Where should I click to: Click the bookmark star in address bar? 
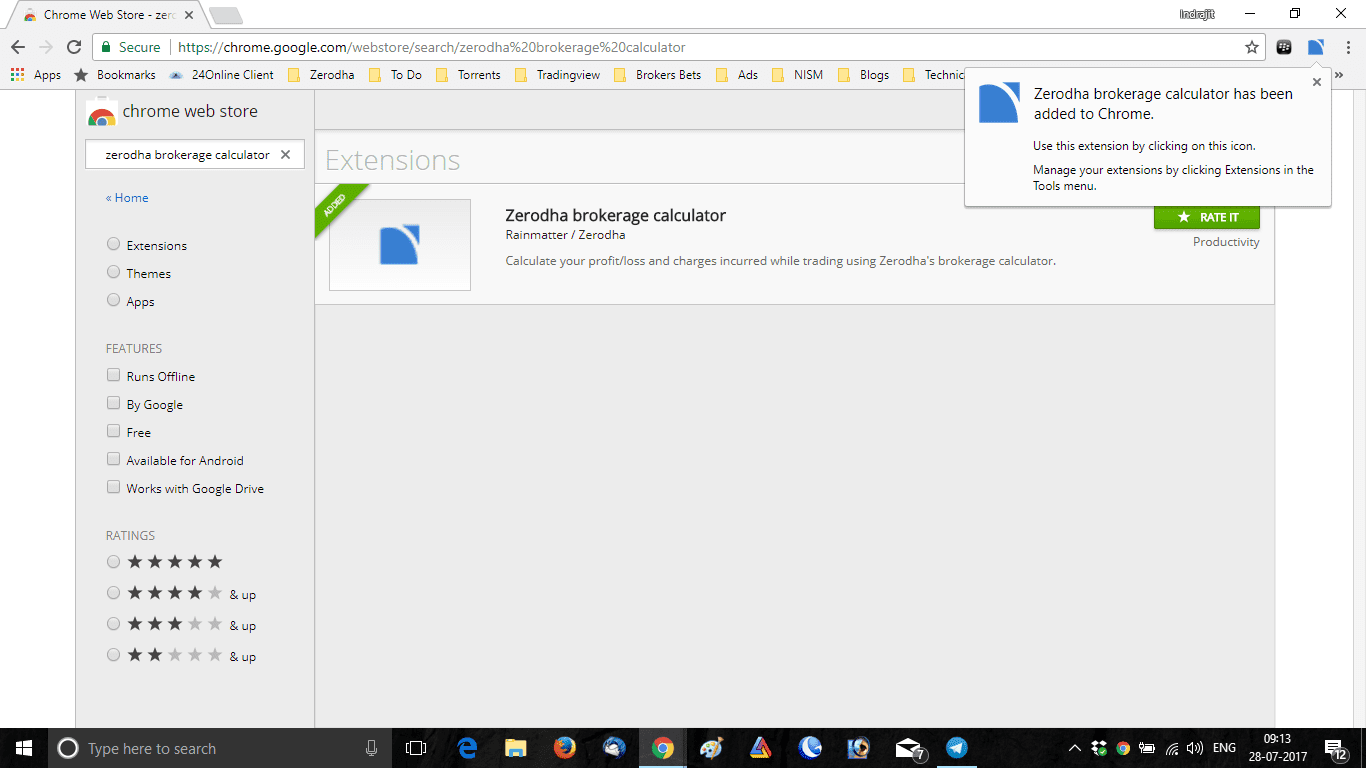[1251, 47]
